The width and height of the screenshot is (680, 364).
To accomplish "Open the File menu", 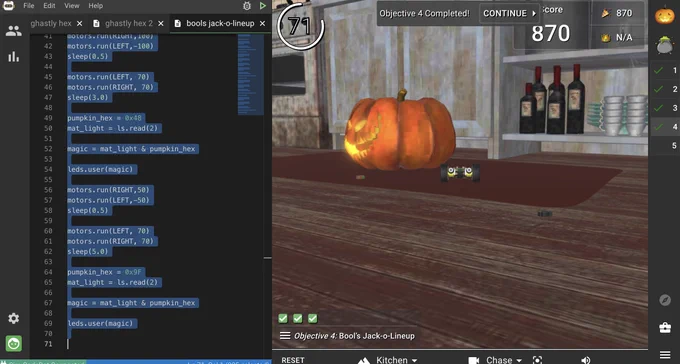I will click(x=29, y=6).
